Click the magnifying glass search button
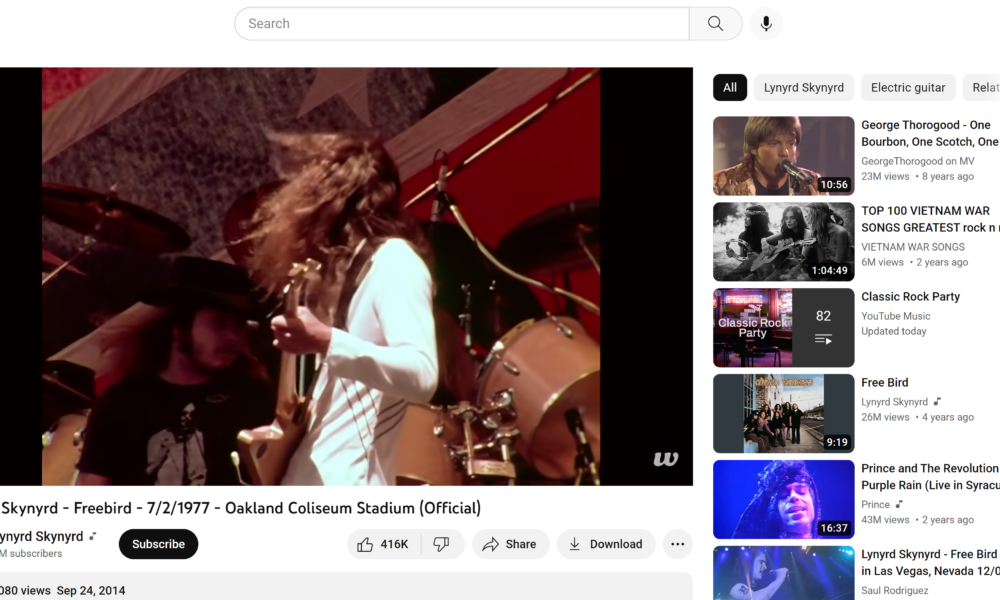The width and height of the screenshot is (1000, 600). click(x=716, y=24)
